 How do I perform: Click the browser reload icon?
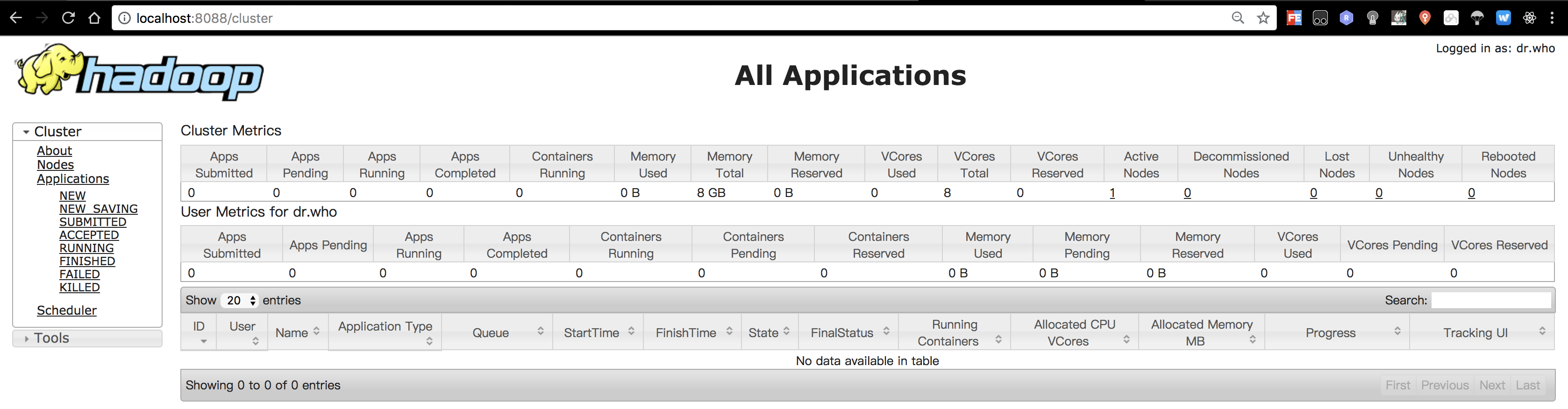click(x=68, y=18)
